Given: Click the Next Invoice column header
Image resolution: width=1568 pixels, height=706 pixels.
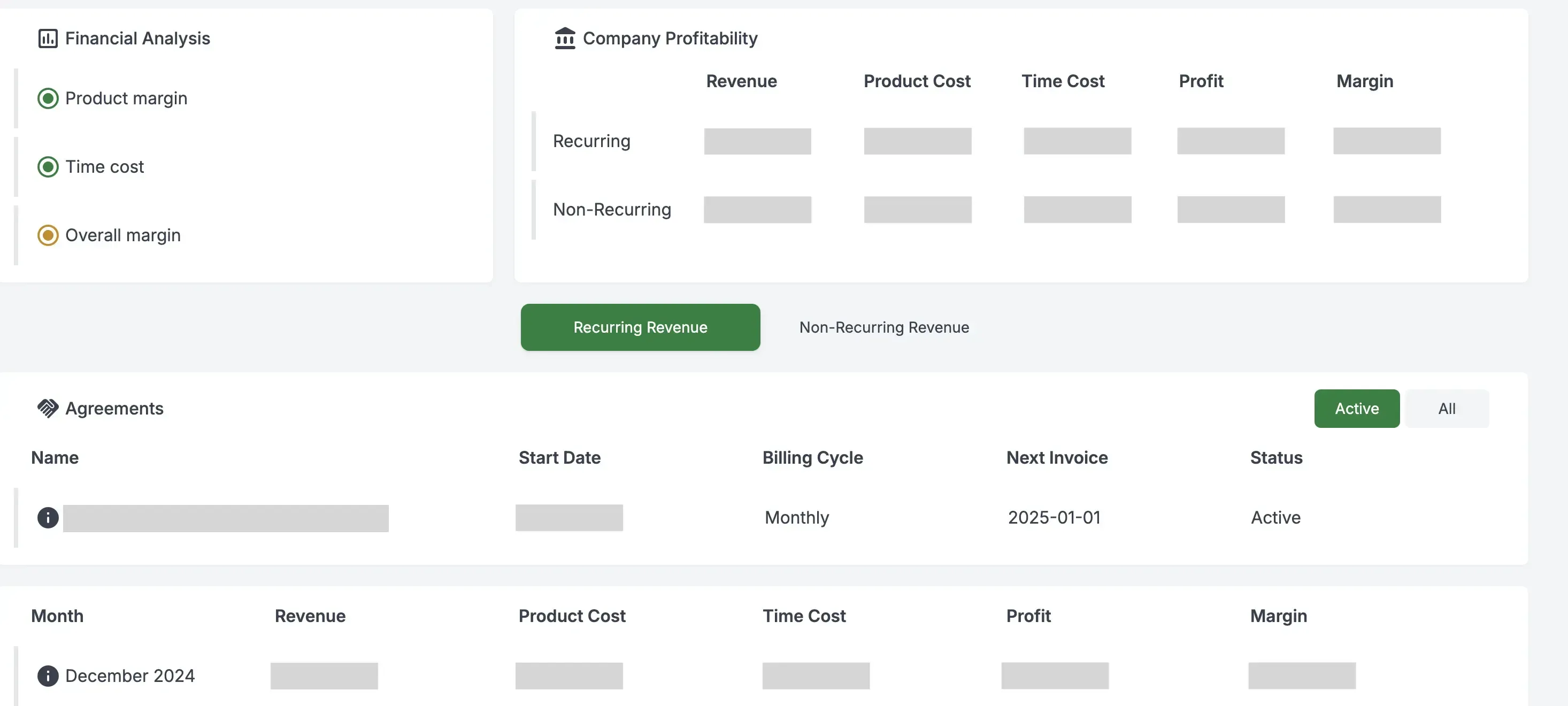Looking at the screenshot, I should (x=1057, y=458).
